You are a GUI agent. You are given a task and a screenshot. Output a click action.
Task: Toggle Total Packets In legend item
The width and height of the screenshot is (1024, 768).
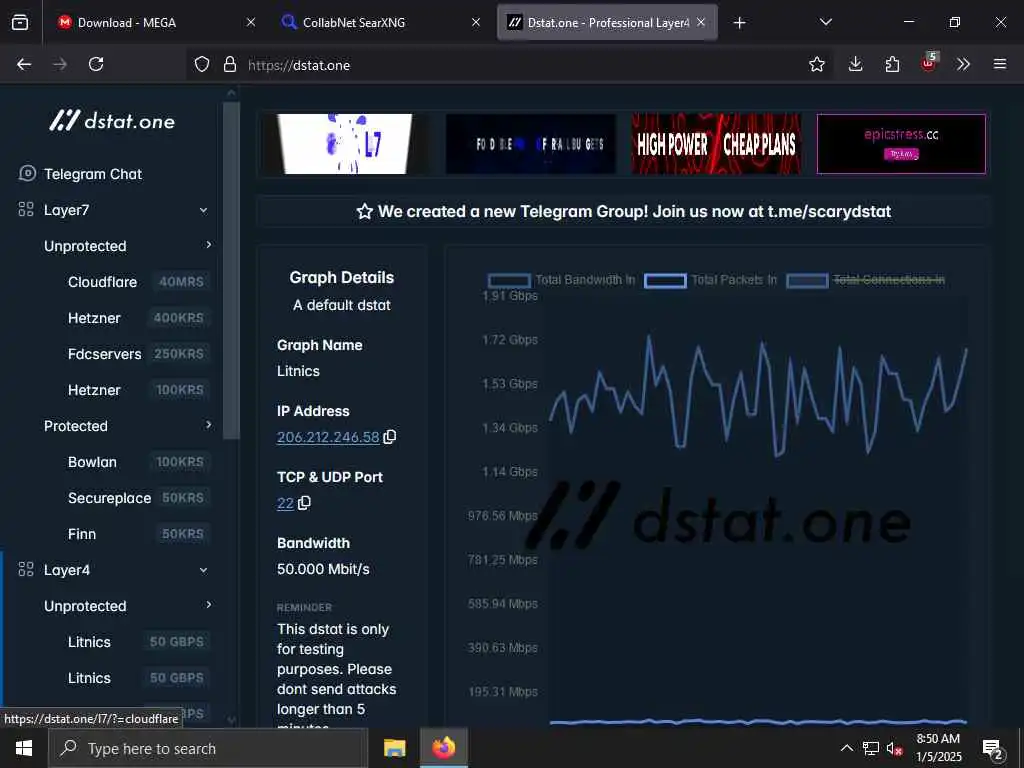click(711, 280)
